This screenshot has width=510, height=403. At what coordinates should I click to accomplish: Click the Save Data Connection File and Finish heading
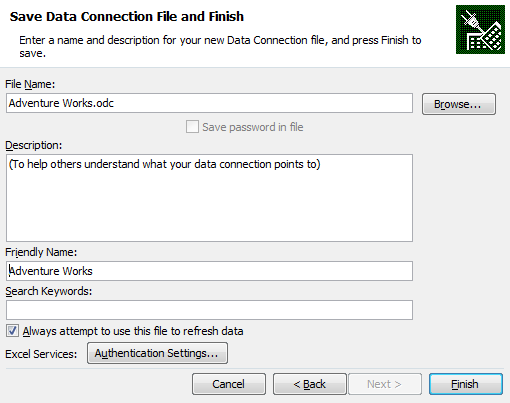[x=127, y=16]
